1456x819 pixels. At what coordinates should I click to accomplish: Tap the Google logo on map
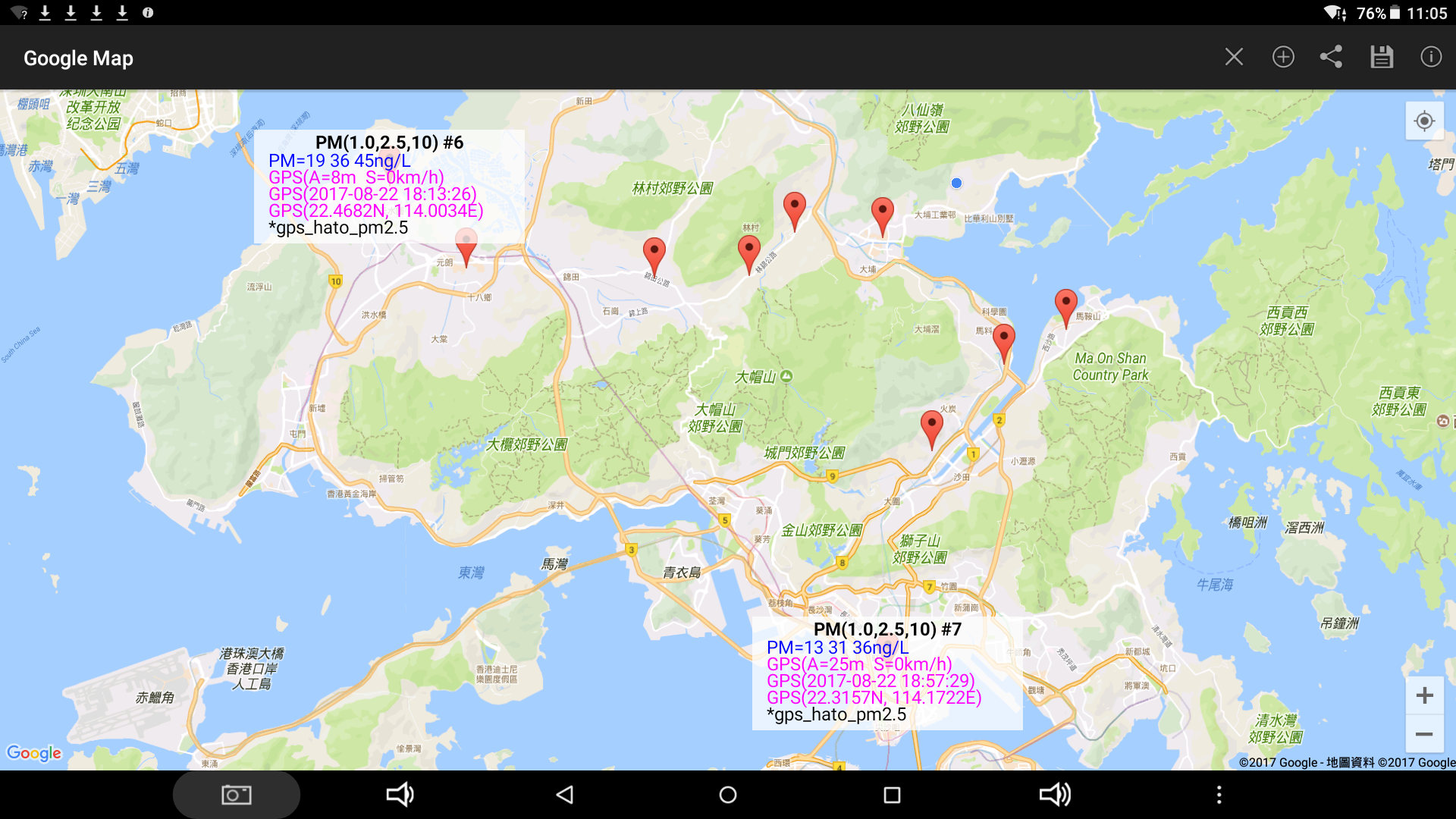[x=34, y=753]
